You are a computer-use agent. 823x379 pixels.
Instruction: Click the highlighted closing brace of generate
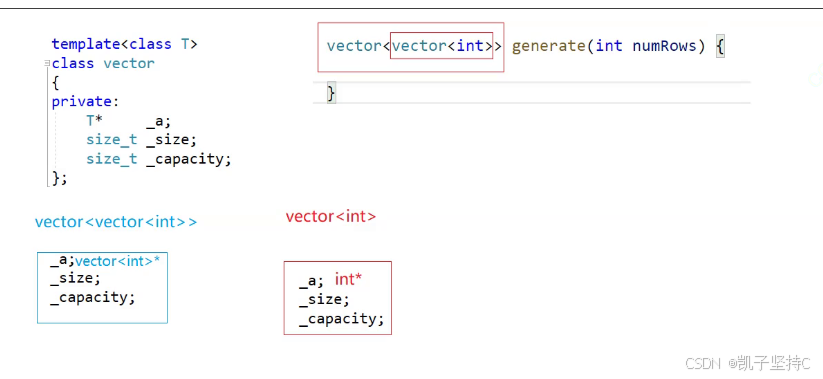click(331, 93)
